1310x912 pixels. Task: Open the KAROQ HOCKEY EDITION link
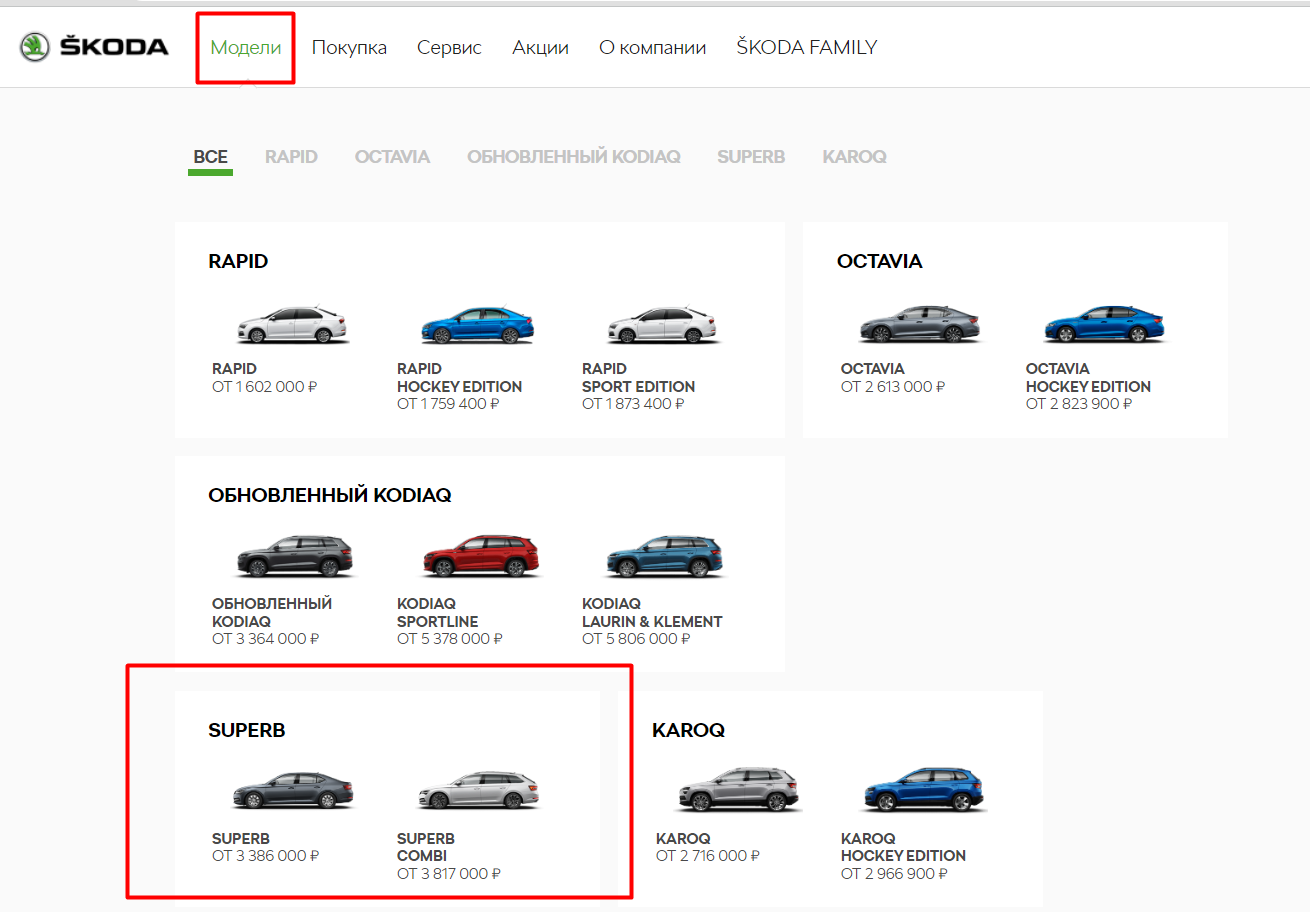903,847
